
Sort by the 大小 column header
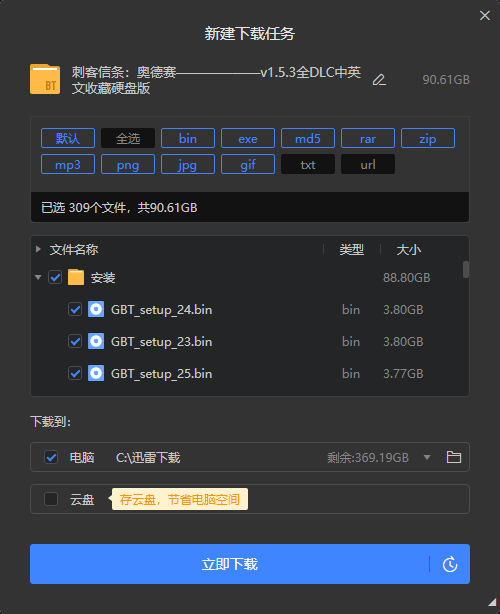[x=409, y=249]
